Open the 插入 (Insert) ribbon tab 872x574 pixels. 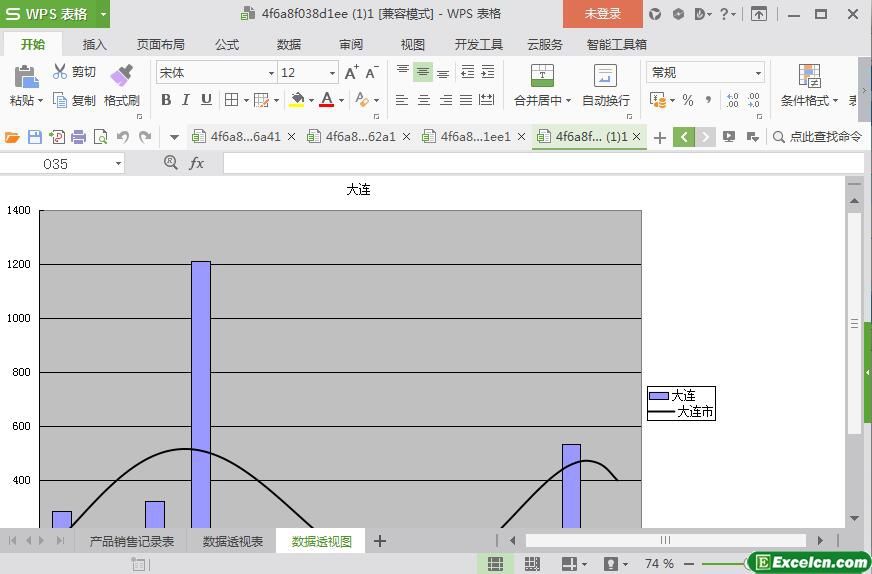94,44
